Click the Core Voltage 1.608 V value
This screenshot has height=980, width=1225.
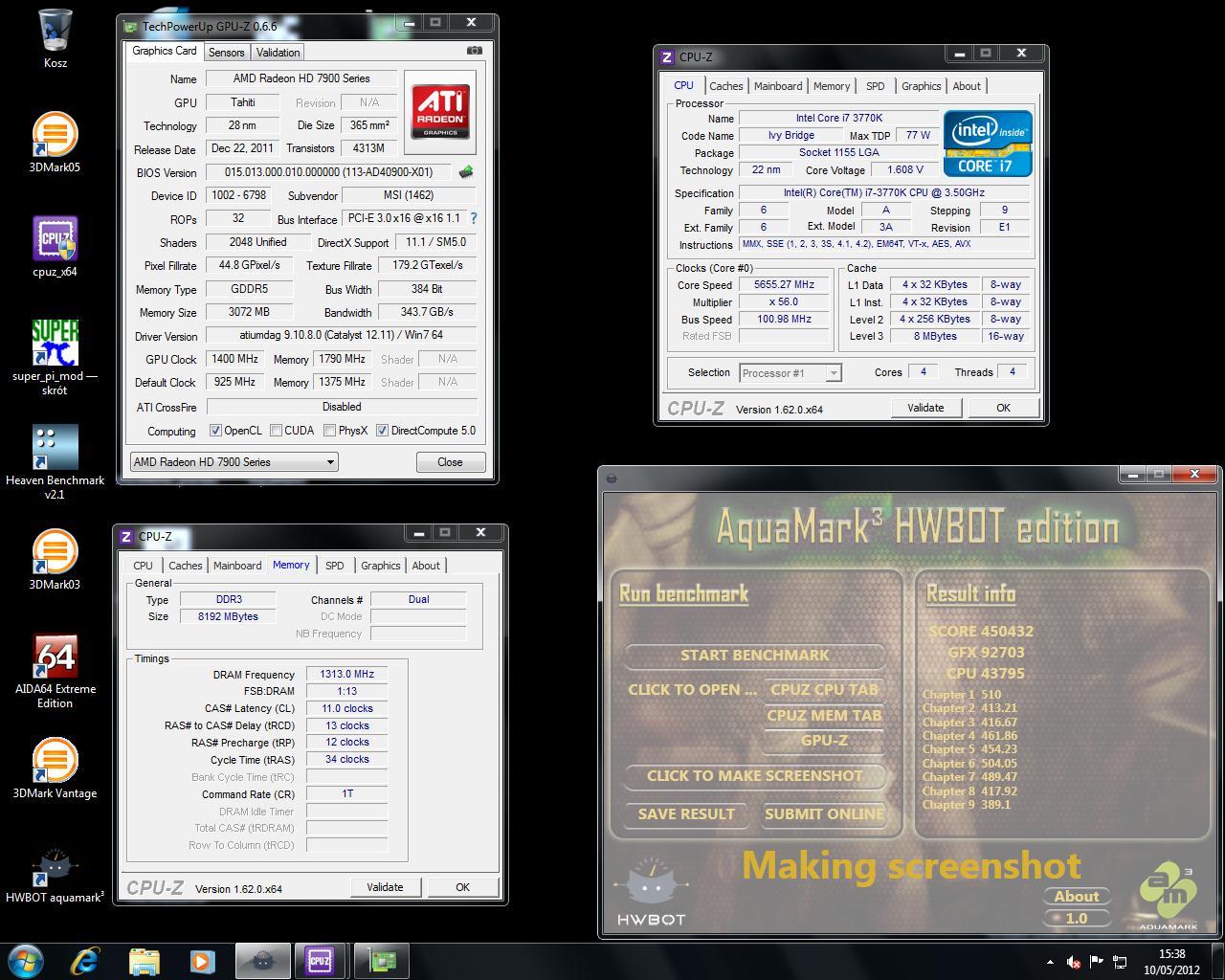pos(905,170)
